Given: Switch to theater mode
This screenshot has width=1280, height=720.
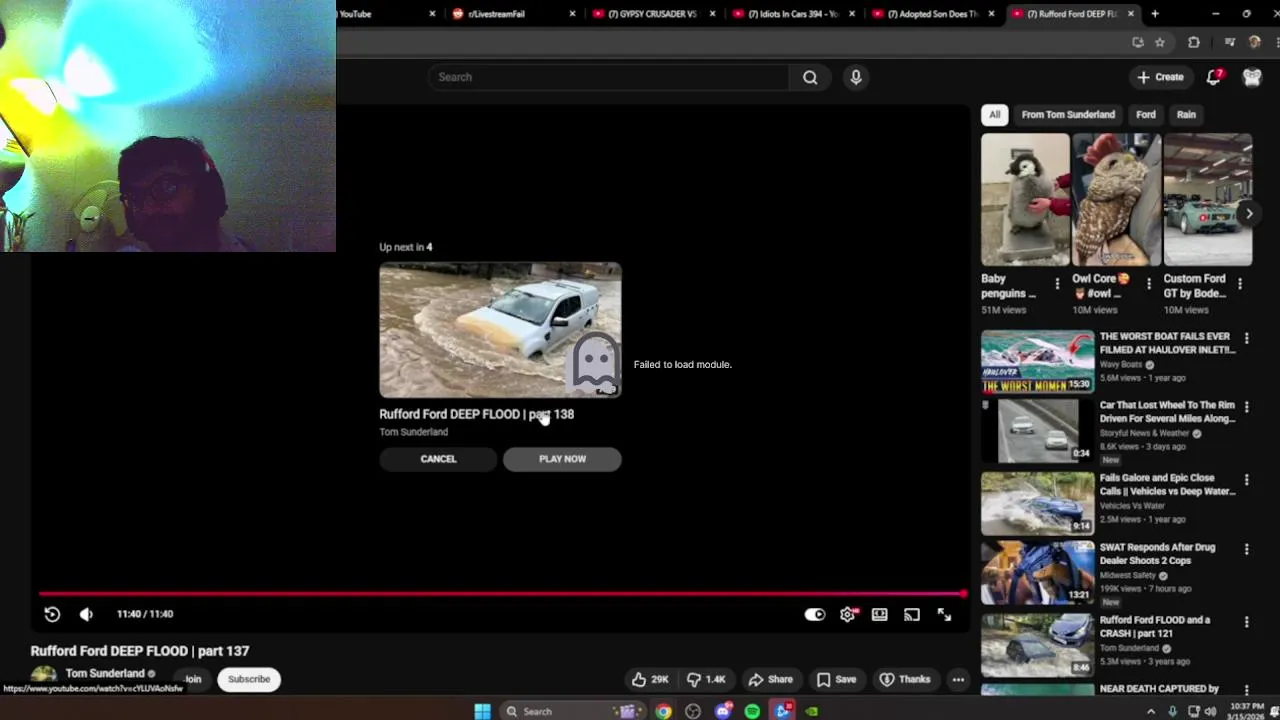Looking at the screenshot, I should tap(880, 615).
